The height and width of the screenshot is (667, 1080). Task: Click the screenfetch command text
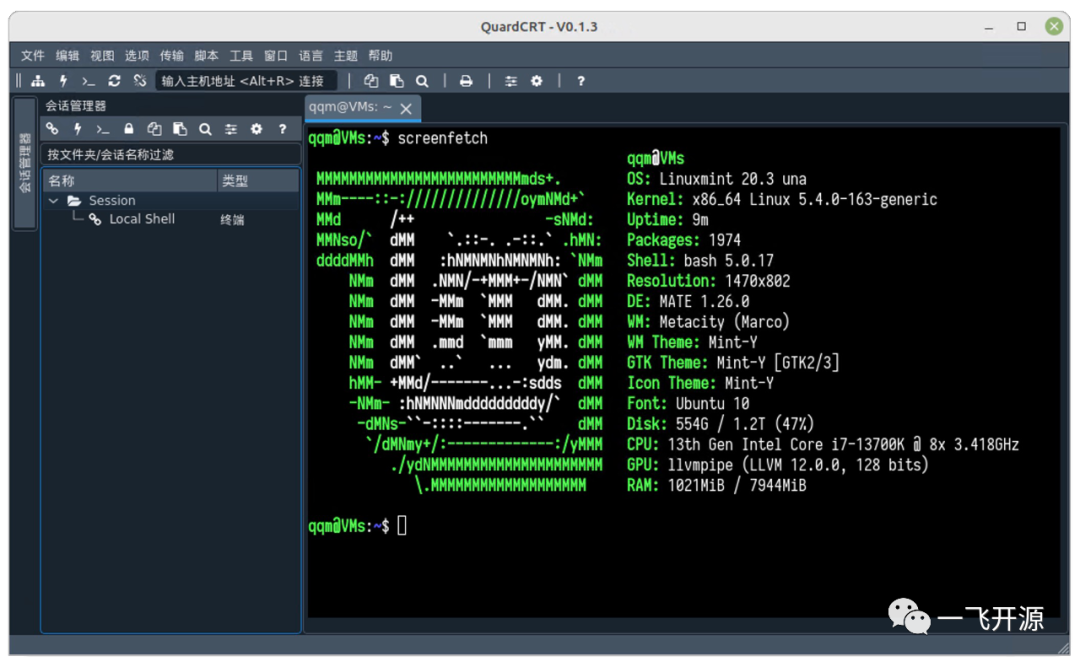pos(442,138)
